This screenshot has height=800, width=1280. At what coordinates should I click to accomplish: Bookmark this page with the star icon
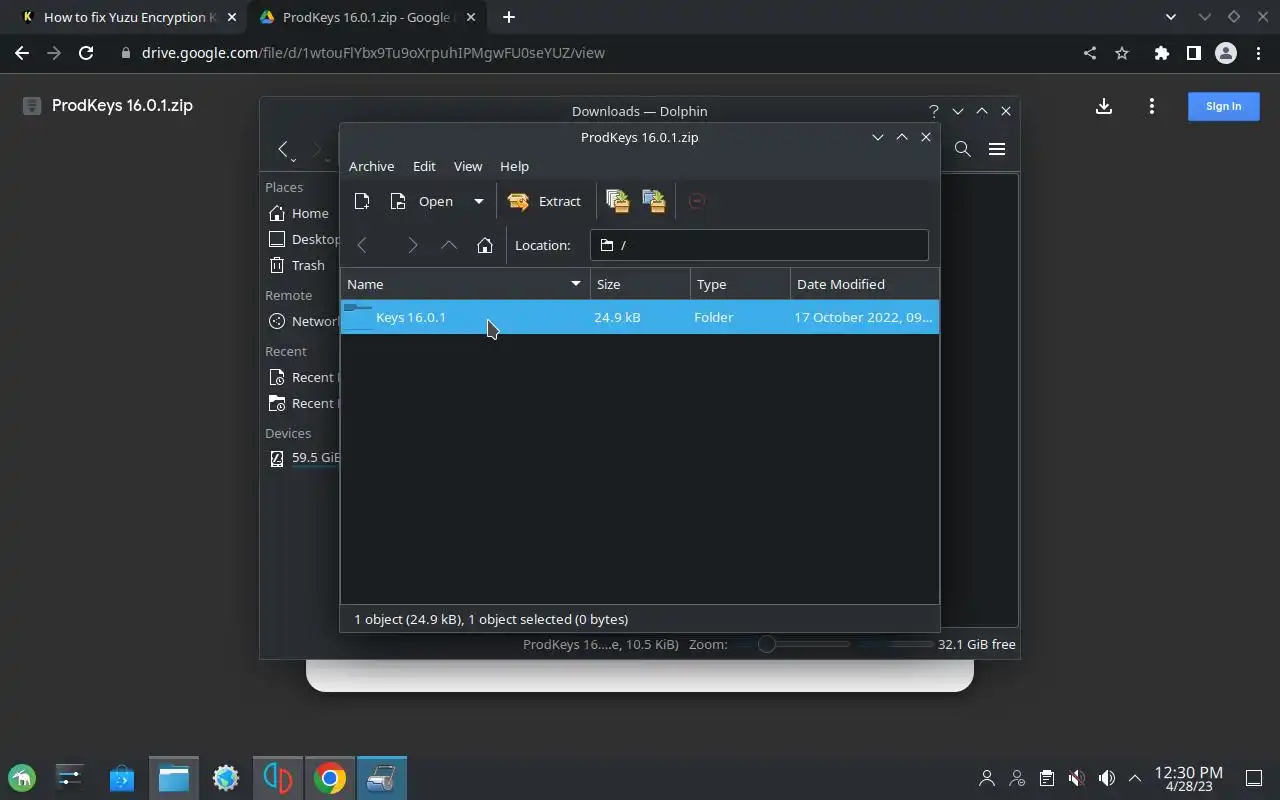[1122, 53]
